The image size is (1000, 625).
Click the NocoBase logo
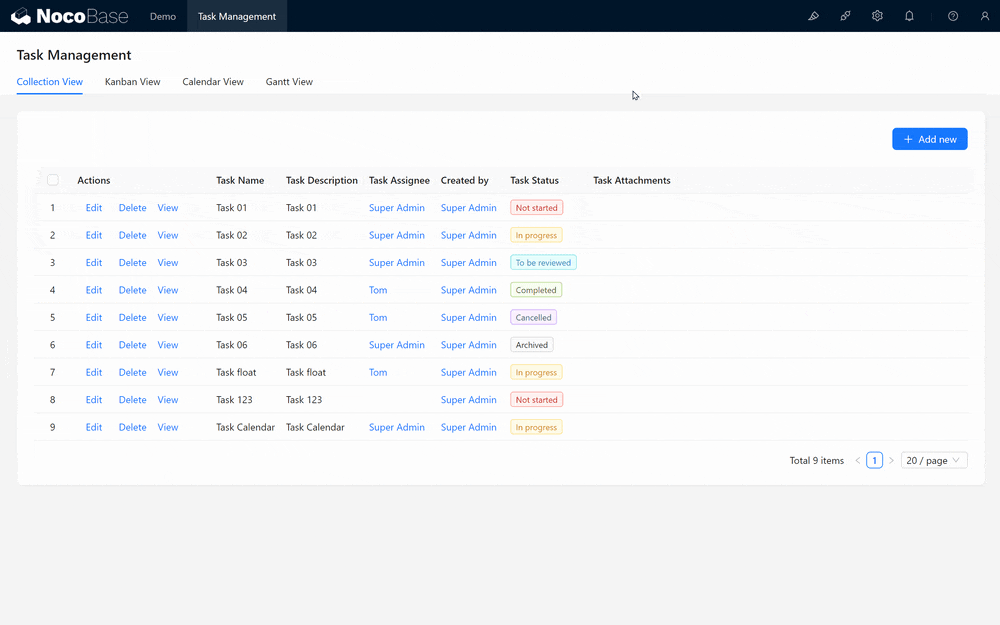point(70,16)
